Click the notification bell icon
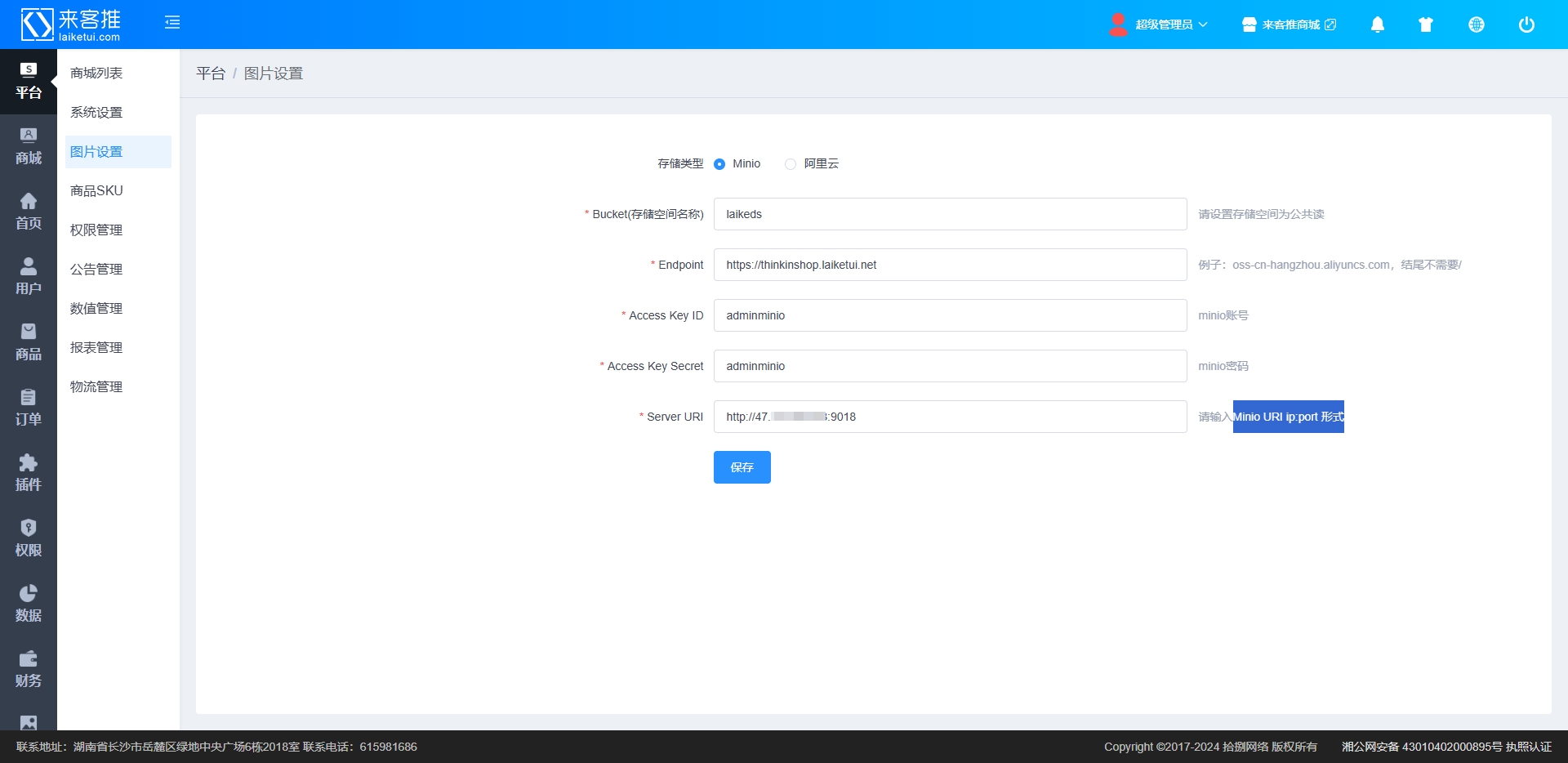1568x763 pixels. [1377, 25]
